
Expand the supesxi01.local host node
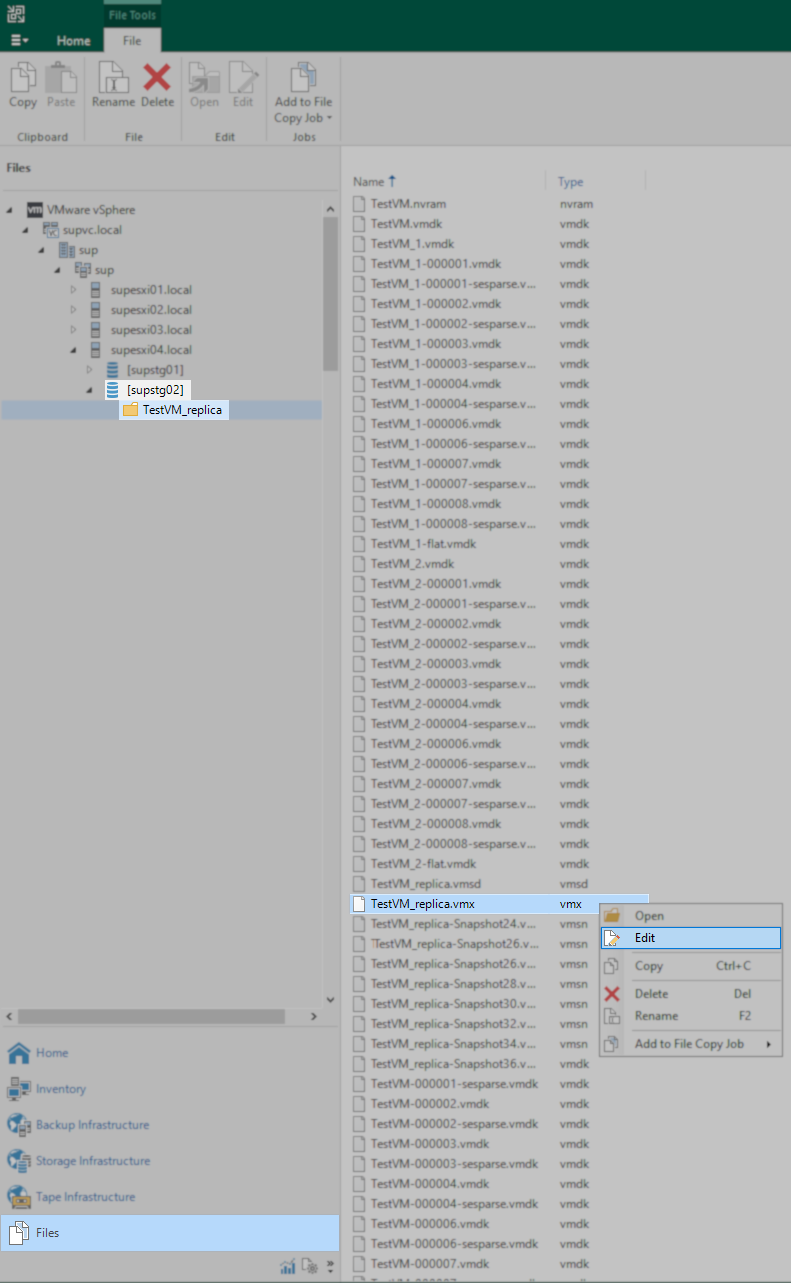pyautogui.click(x=73, y=290)
